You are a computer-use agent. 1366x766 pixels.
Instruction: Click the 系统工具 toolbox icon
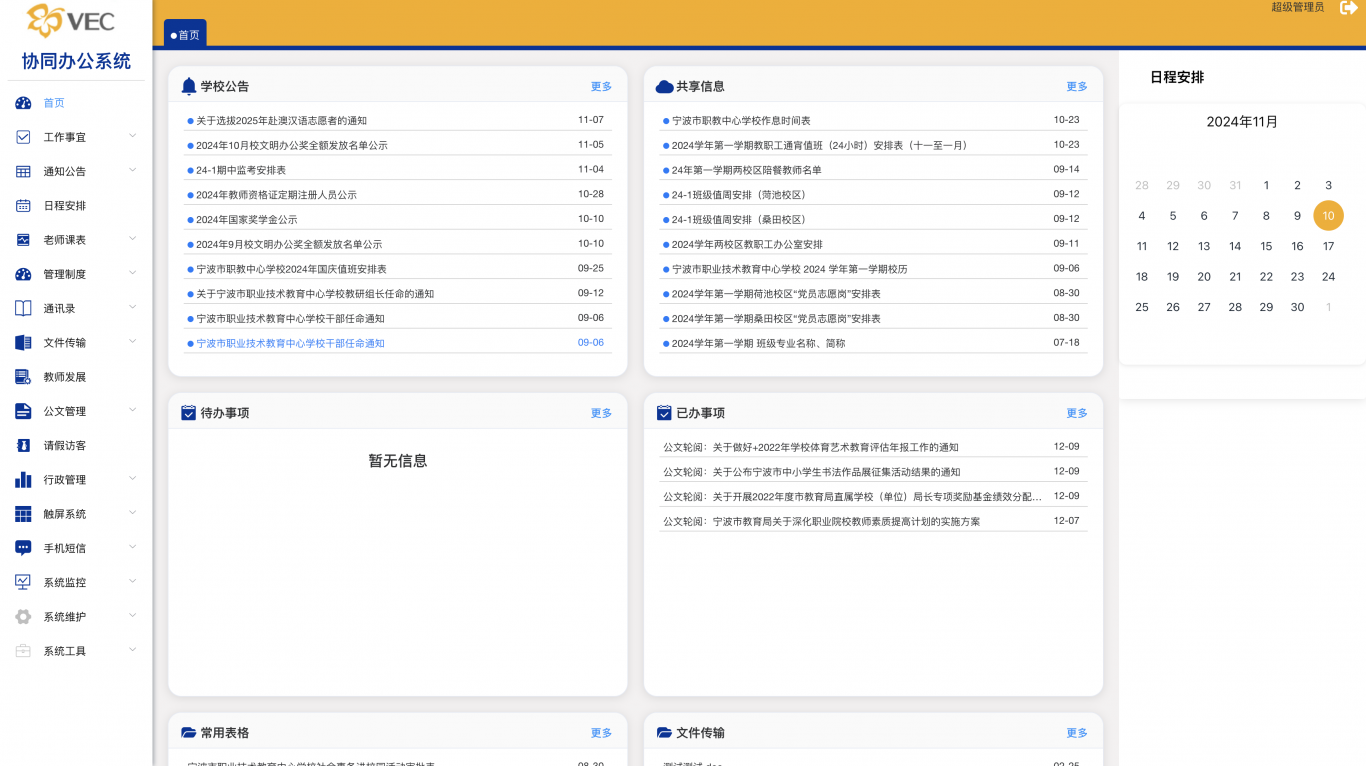pos(23,651)
